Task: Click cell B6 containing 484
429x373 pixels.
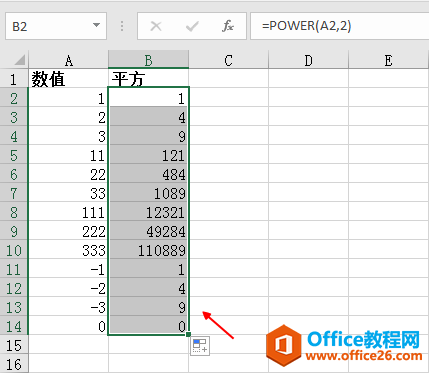Action: coord(149,173)
